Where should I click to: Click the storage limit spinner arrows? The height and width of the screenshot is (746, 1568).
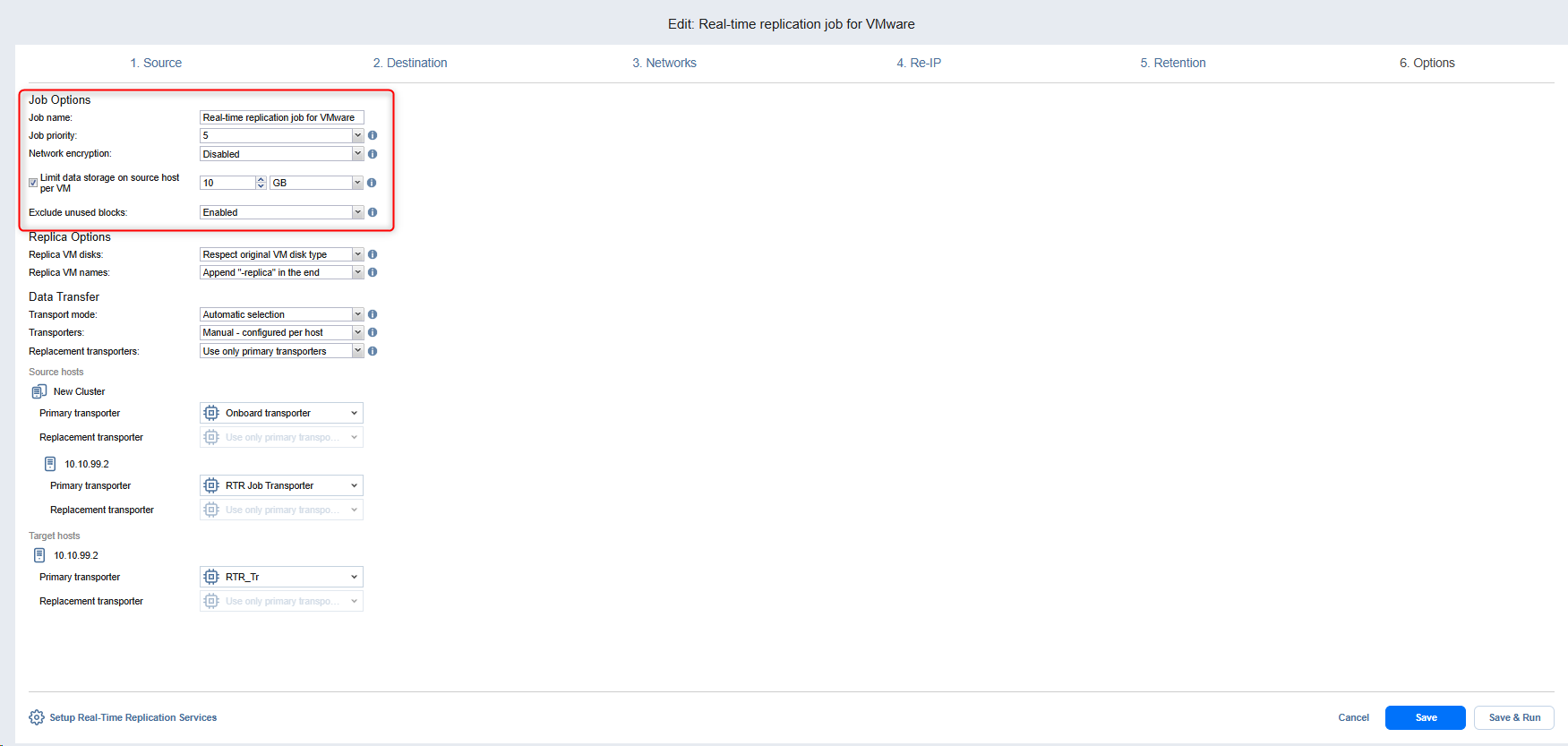pos(261,183)
